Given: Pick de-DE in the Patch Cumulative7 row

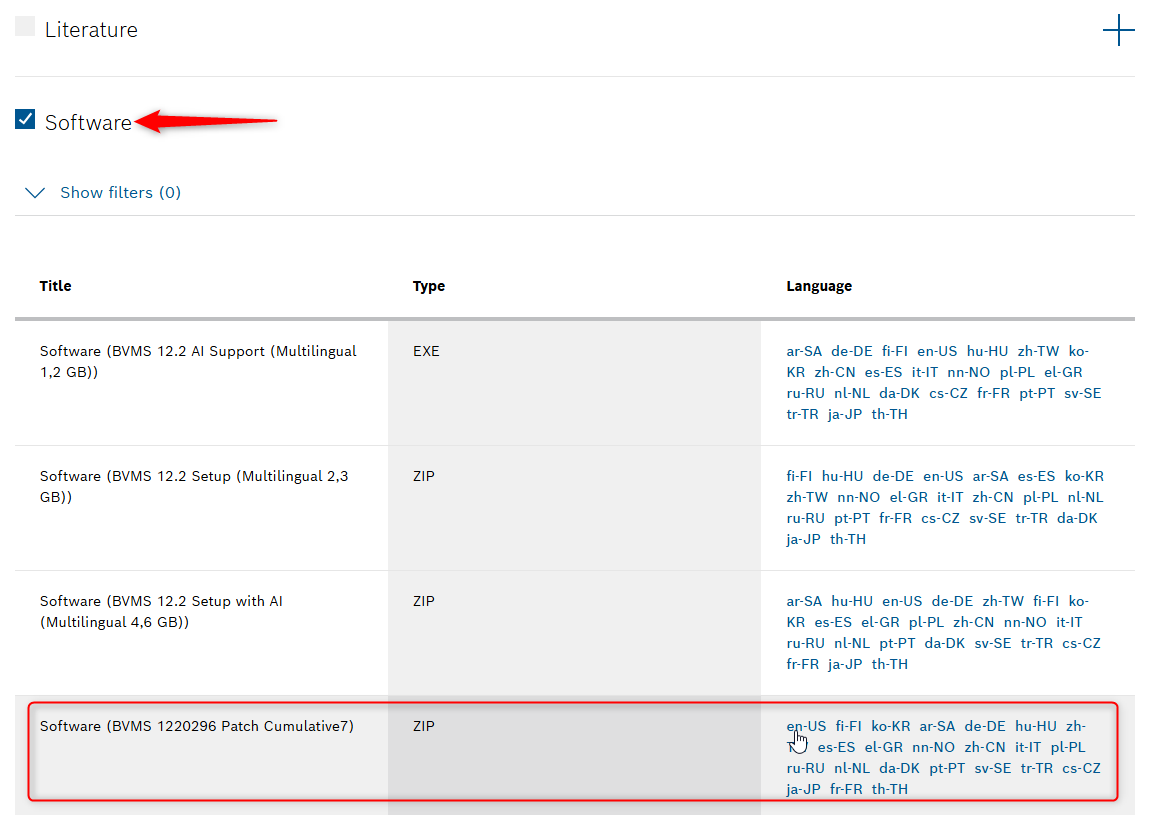Looking at the screenshot, I should coord(985,726).
